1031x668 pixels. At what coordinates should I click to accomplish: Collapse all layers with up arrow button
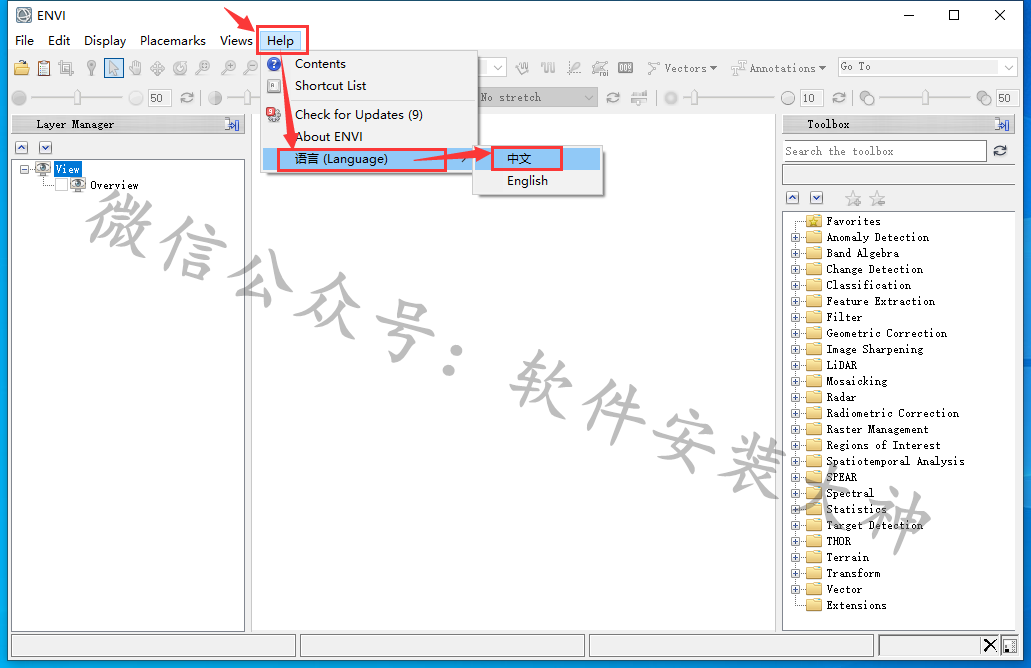pyautogui.click(x=22, y=148)
